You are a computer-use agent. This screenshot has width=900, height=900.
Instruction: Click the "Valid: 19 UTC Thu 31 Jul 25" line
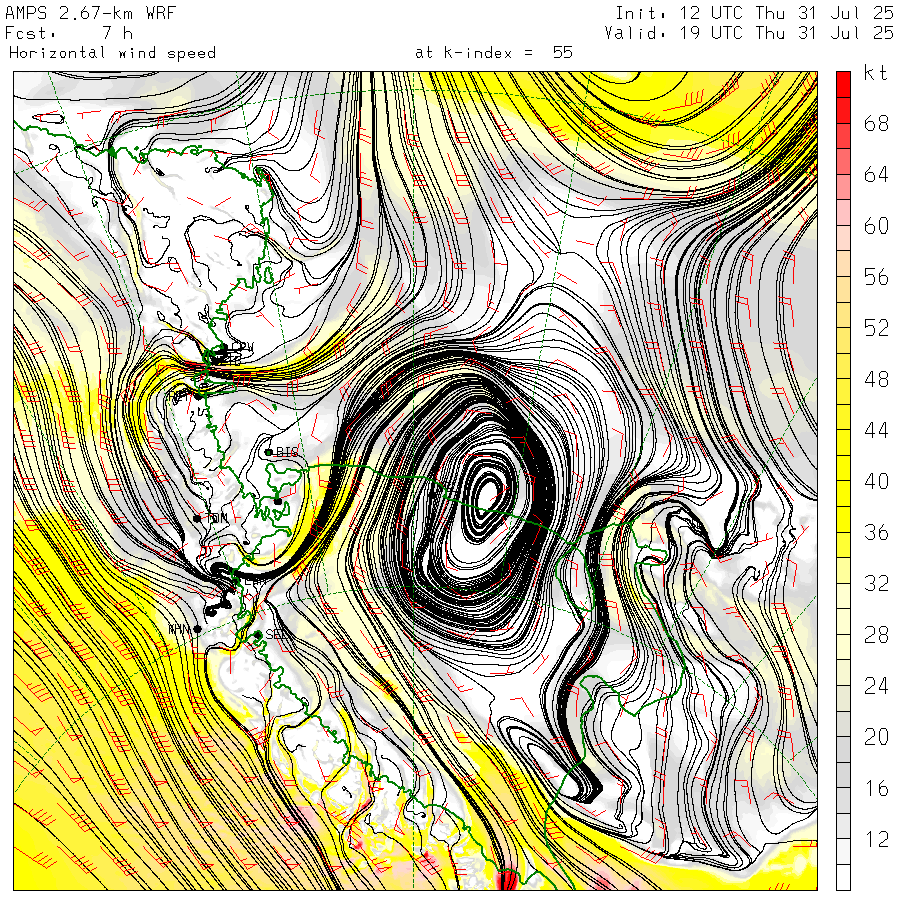pyautogui.click(x=748, y=33)
